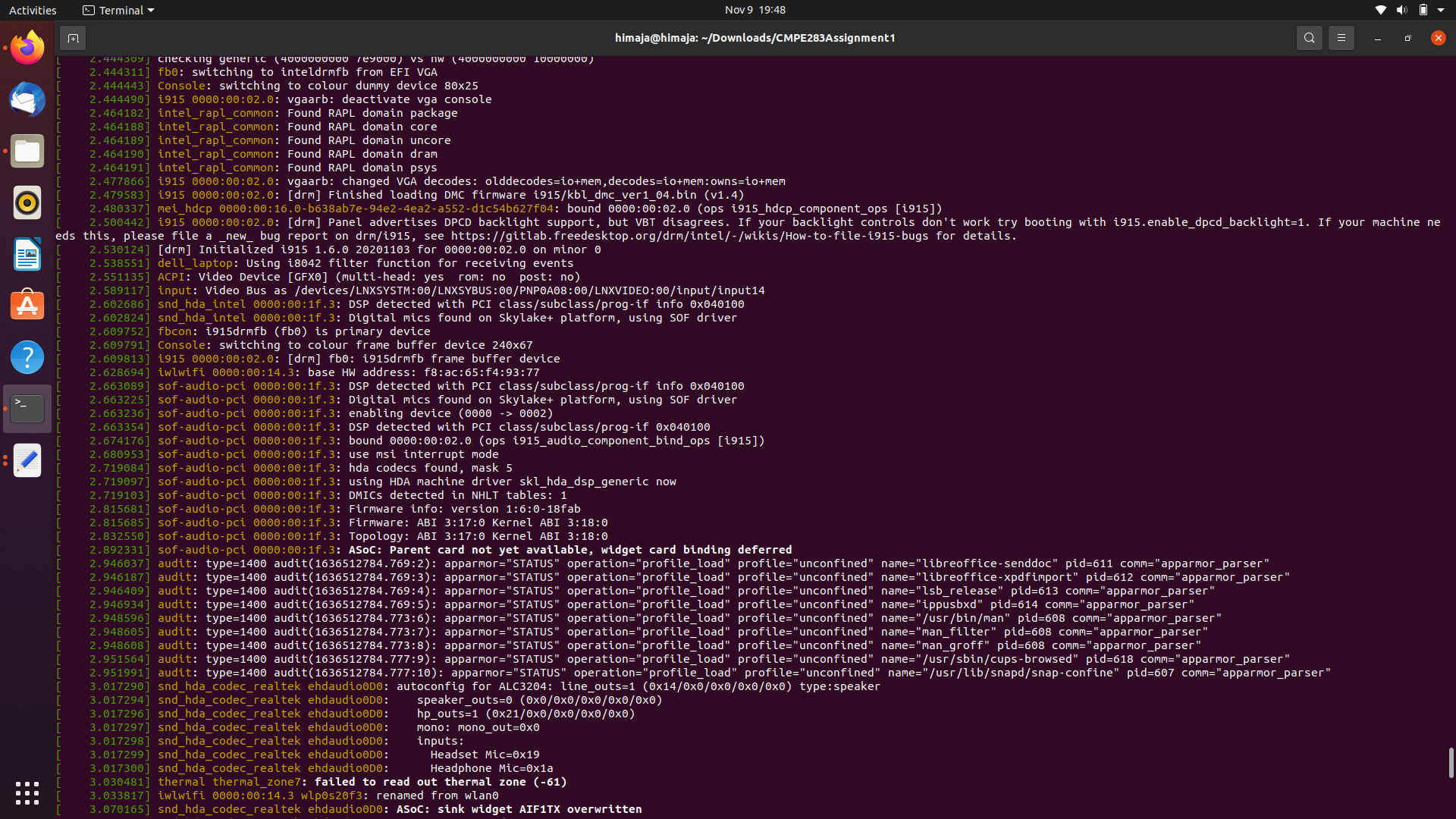Click the volume icon in the top bar
This screenshot has width=1456, height=819.
1401,10
